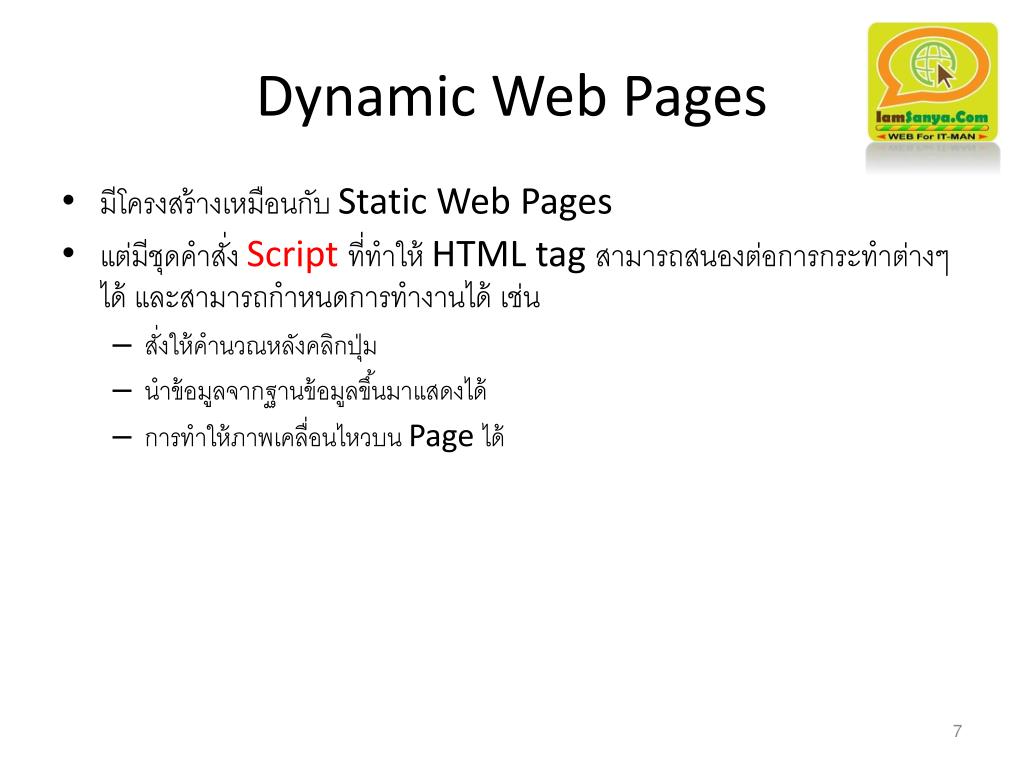Click 'WEB For IT-MAN' text in logo
This screenshot has height=768, width=1024.
(932, 136)
